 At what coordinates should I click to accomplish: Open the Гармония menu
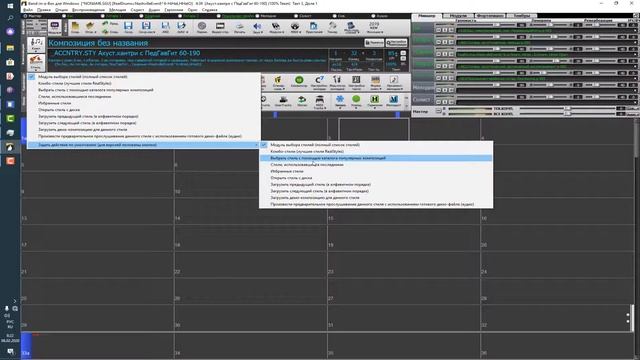tap(174, 10)
